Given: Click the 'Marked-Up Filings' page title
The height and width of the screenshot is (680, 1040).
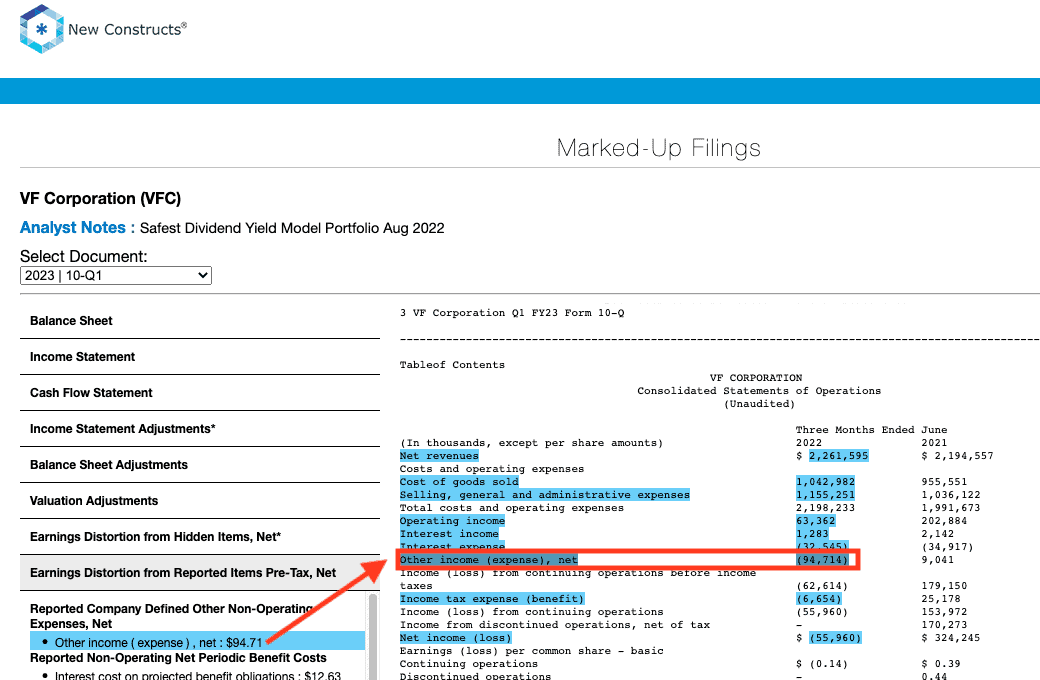Looking at the screenshot, I should pos(658,147).
